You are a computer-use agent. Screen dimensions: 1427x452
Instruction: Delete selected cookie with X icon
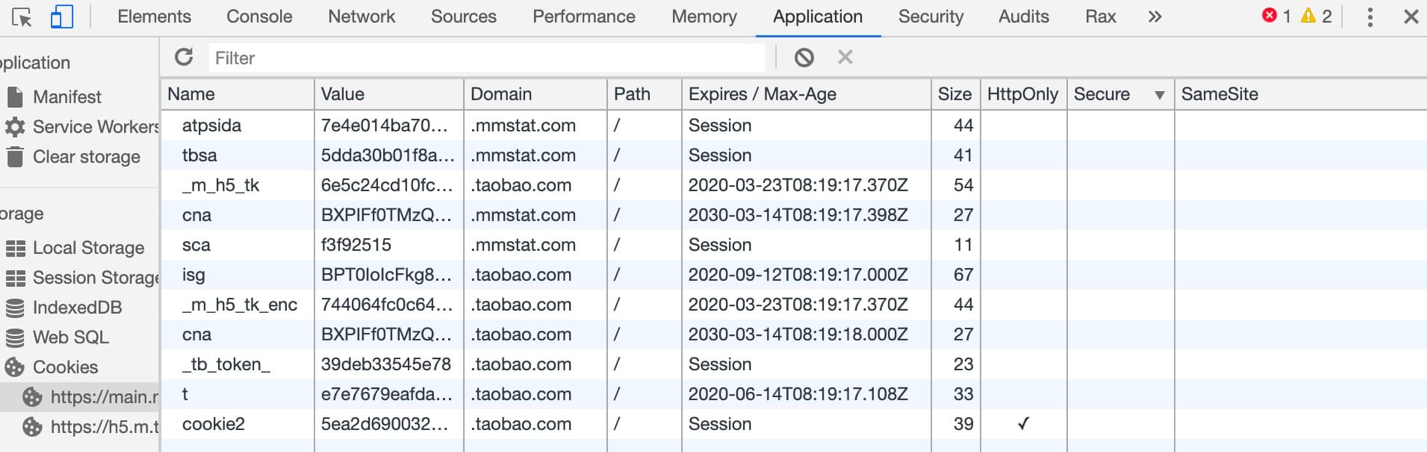[845, 58]
